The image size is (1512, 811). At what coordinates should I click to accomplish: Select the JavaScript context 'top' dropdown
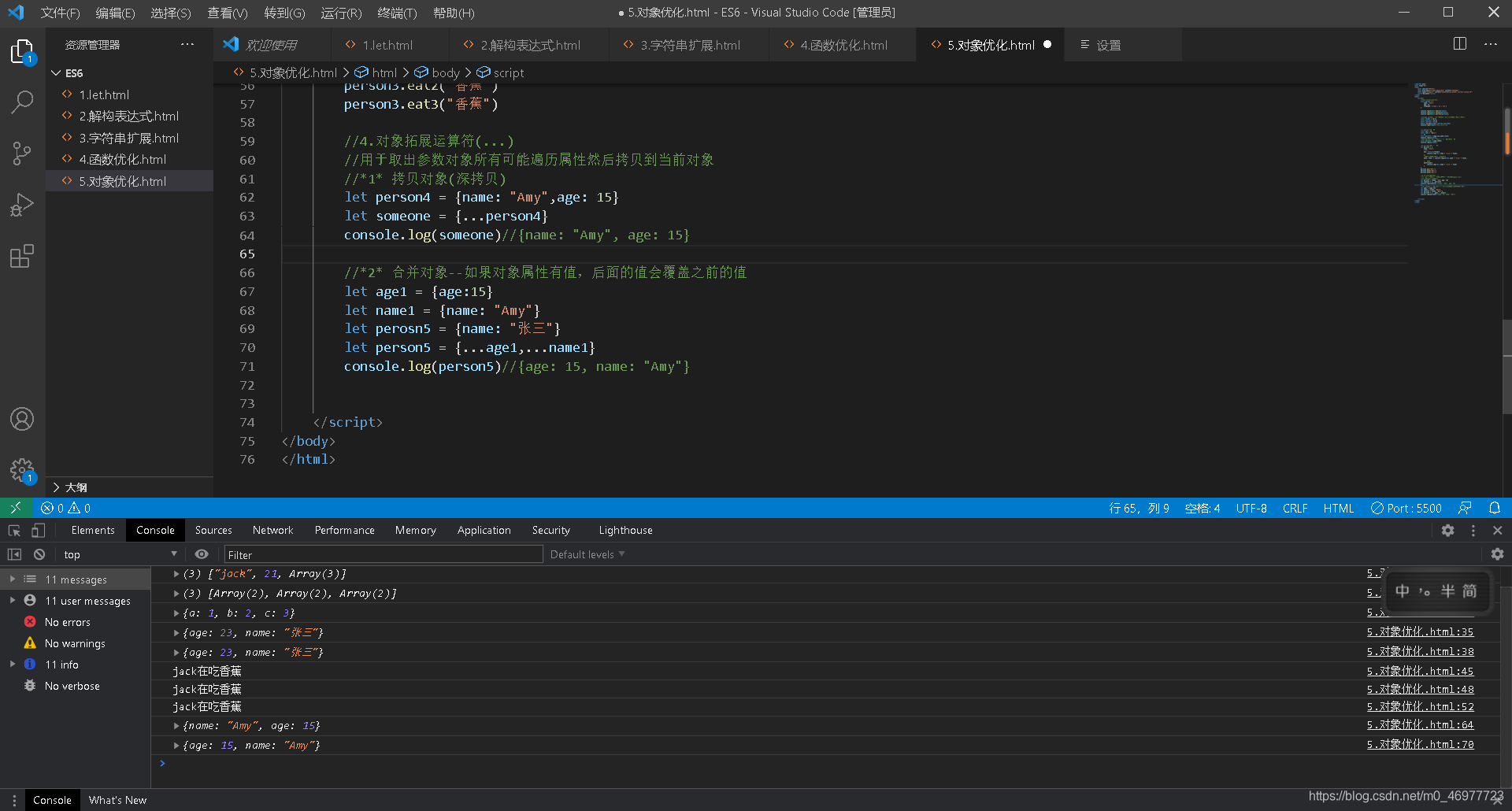120,554
